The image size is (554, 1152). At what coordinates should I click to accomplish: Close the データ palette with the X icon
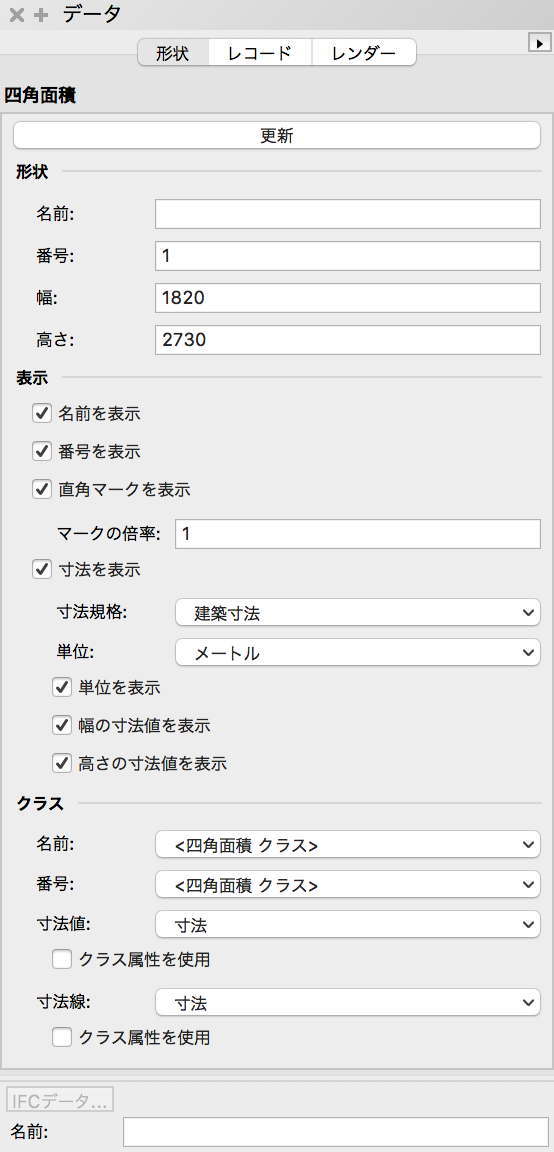click(16, 15)
